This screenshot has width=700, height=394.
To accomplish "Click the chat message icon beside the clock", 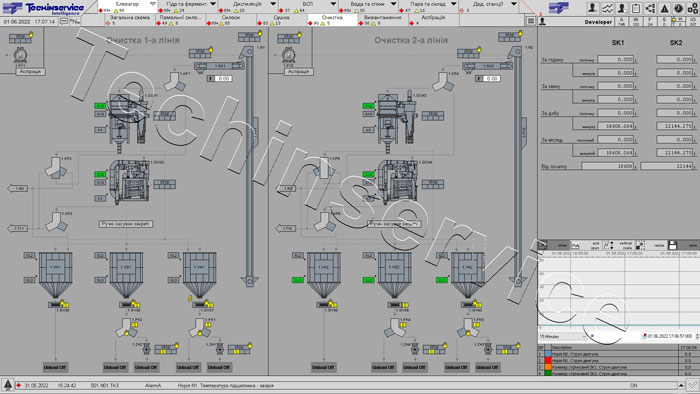I will point(64,21).
